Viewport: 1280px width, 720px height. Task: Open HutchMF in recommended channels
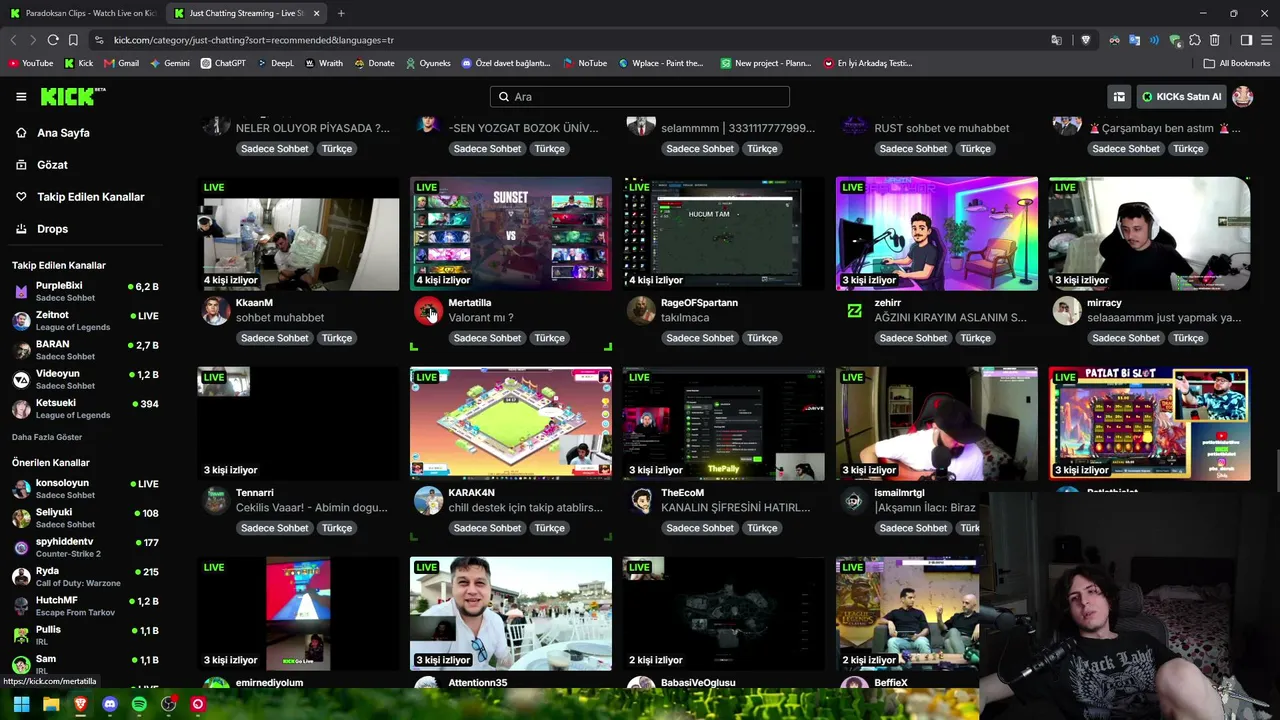[85, 605]
